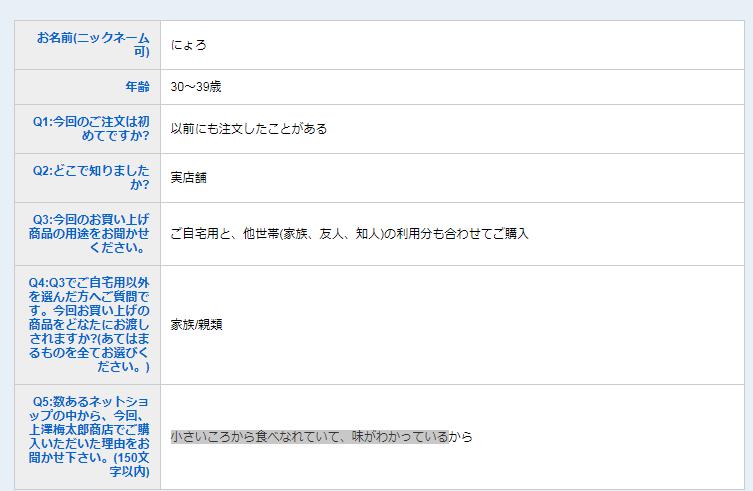The image size is (753, 491).
Task: Click the 年齢 row header
Action: coord(136,87)
